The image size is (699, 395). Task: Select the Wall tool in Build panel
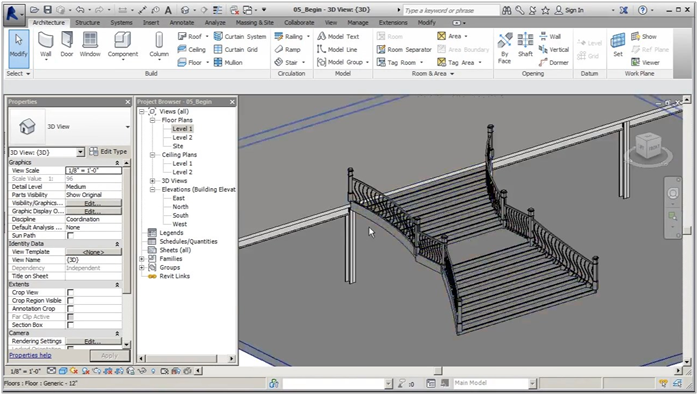pos(45,45)
